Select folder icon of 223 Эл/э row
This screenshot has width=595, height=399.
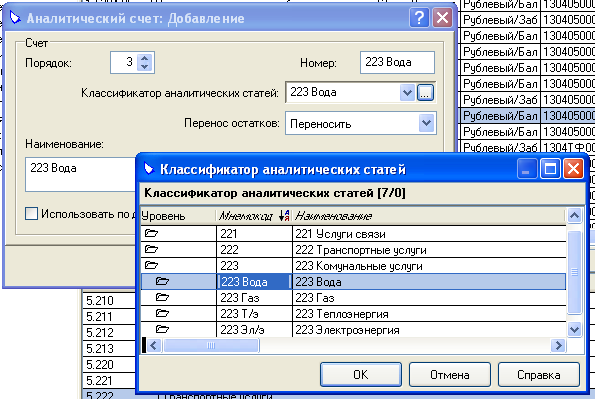click(x=162, y=329)
